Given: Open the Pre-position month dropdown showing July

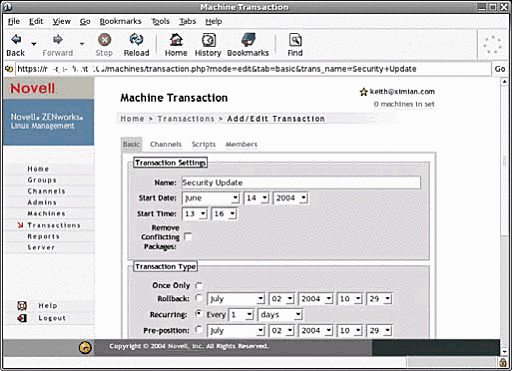Looking at the screenshot, I should tap(236, 331).
